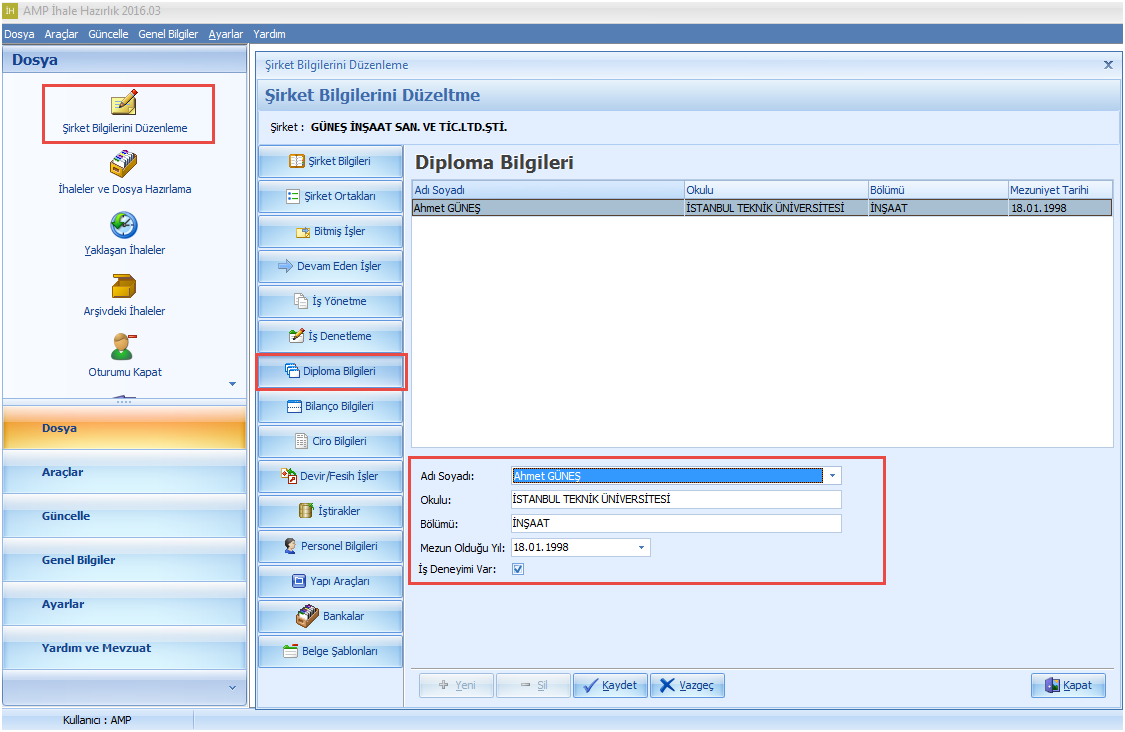Open Şirket Bilgilerini Düzenleme icon
The image size is (1125, 732).
[x=124, y=104]
